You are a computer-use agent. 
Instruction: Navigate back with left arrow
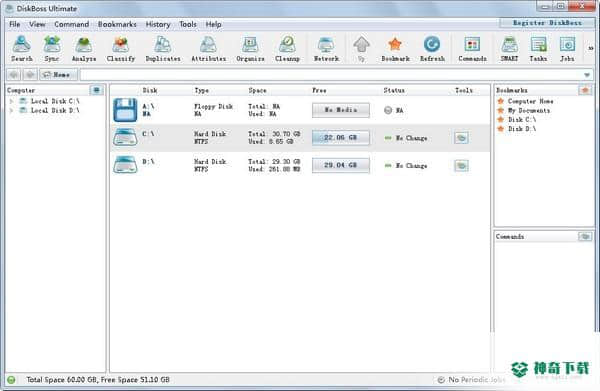14,74
